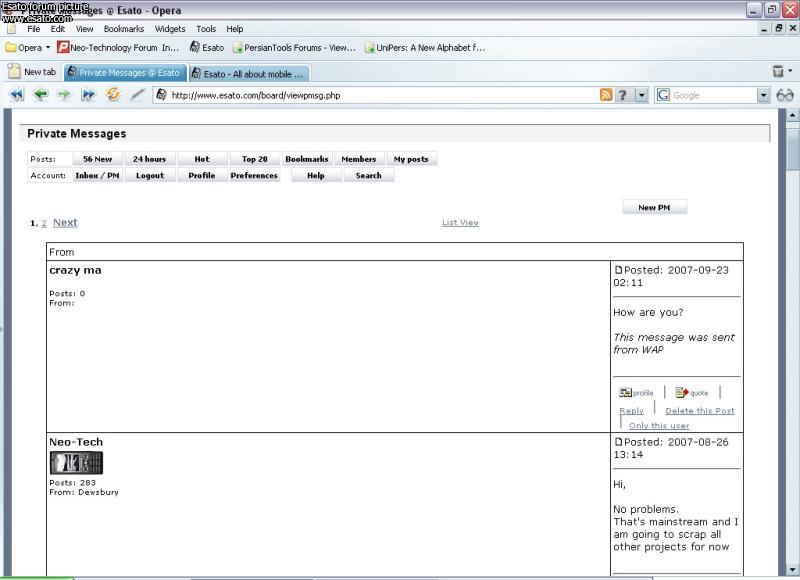
Task: Click Reply on crazy ma's message
Action: [631, 411]
